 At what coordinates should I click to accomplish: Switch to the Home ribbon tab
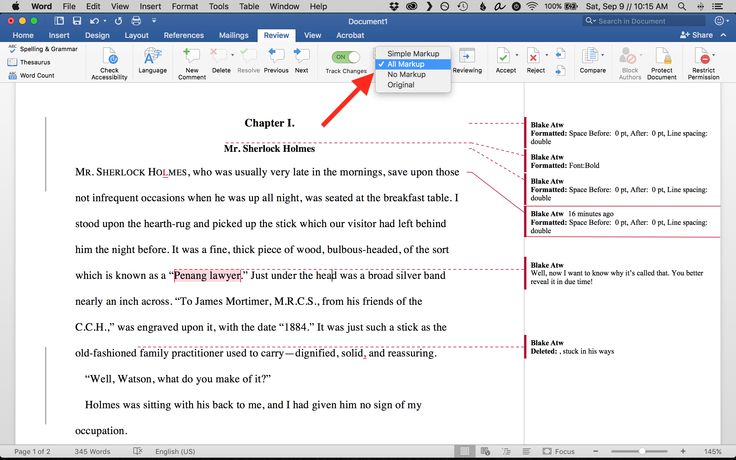(23, 35)
